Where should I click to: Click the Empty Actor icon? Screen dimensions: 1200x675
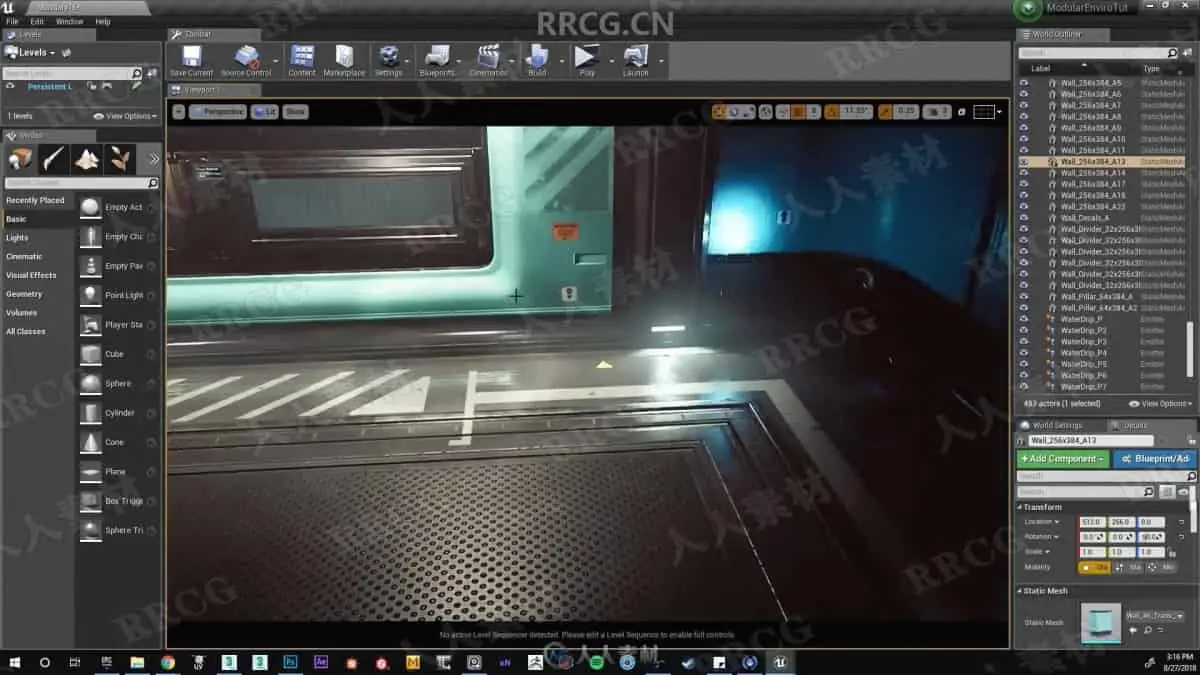[91, 207]
